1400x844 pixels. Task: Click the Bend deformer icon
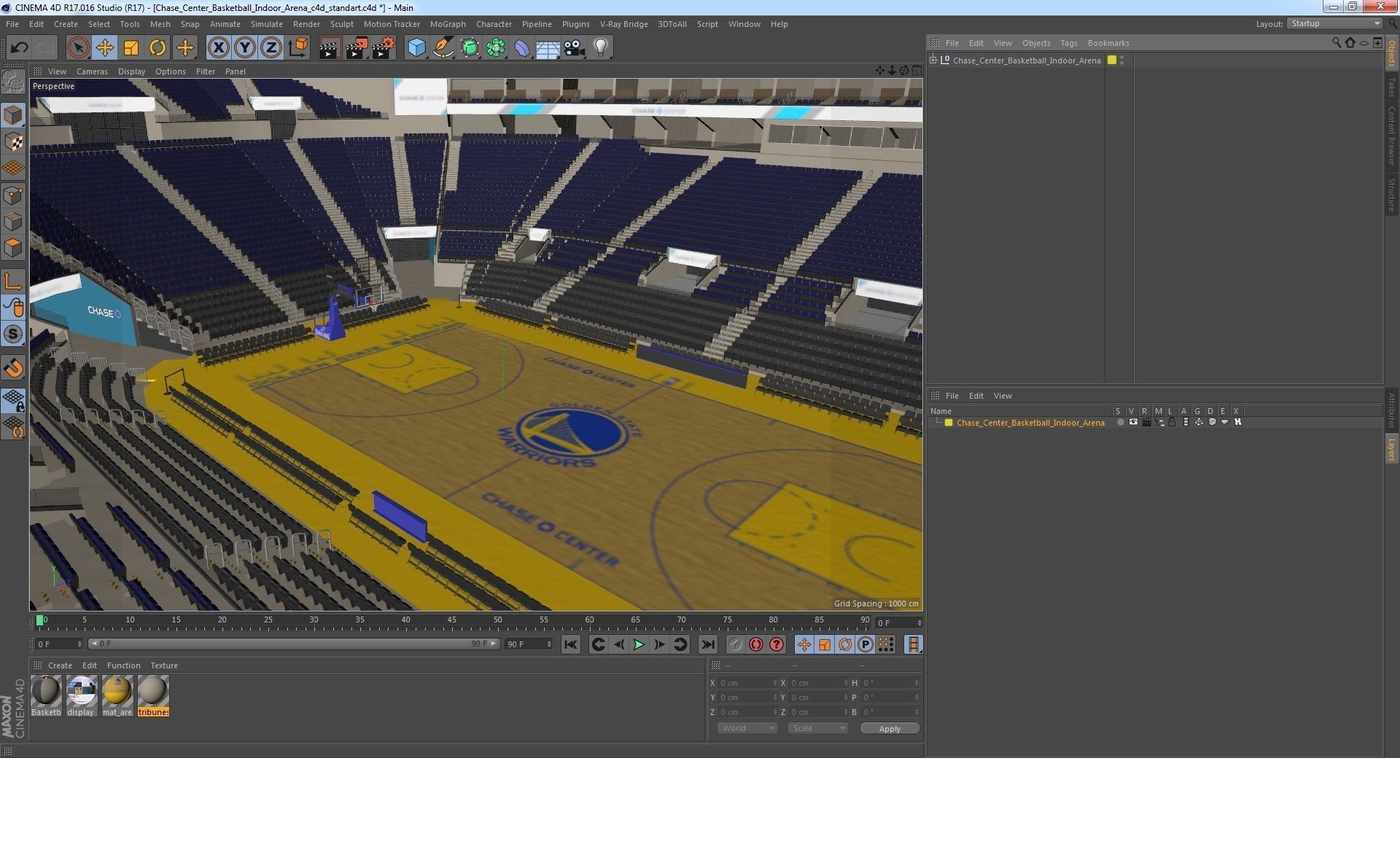[522, 48]
